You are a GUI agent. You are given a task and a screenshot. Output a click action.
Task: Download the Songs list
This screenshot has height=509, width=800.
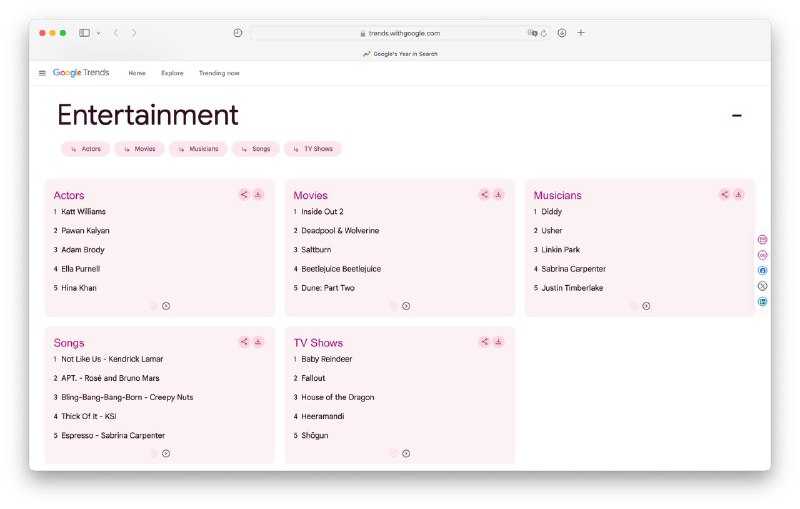258,342
